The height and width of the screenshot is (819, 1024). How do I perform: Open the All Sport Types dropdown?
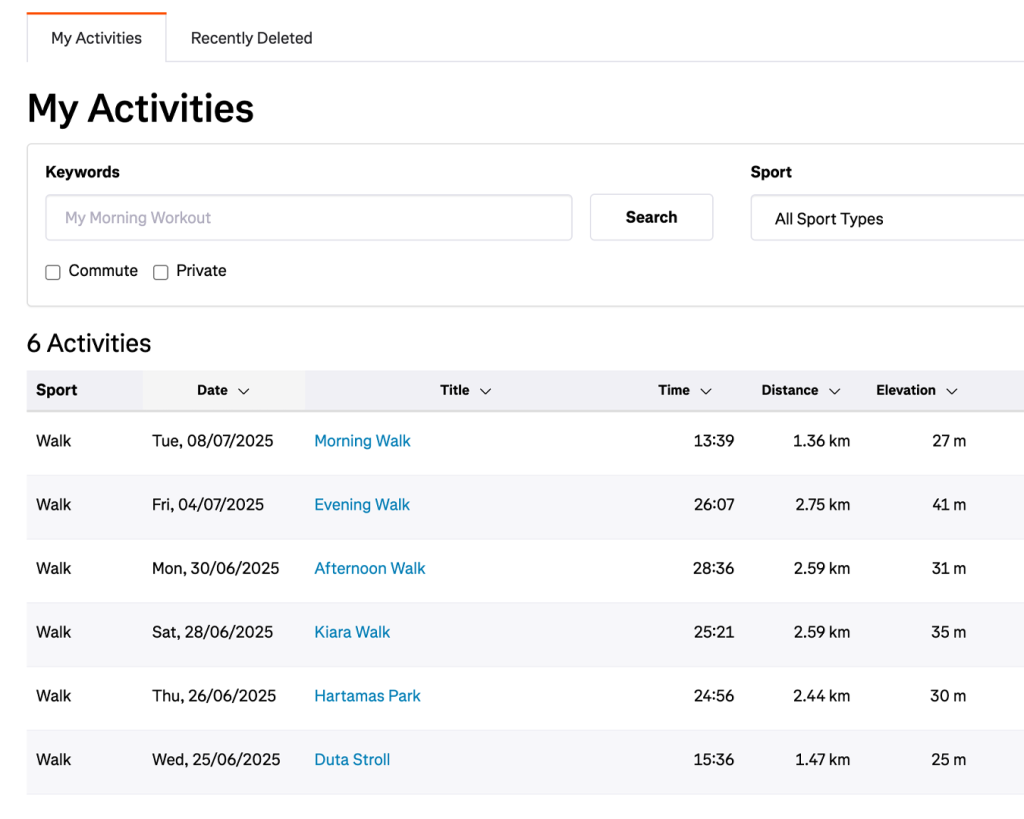(885, 219)
